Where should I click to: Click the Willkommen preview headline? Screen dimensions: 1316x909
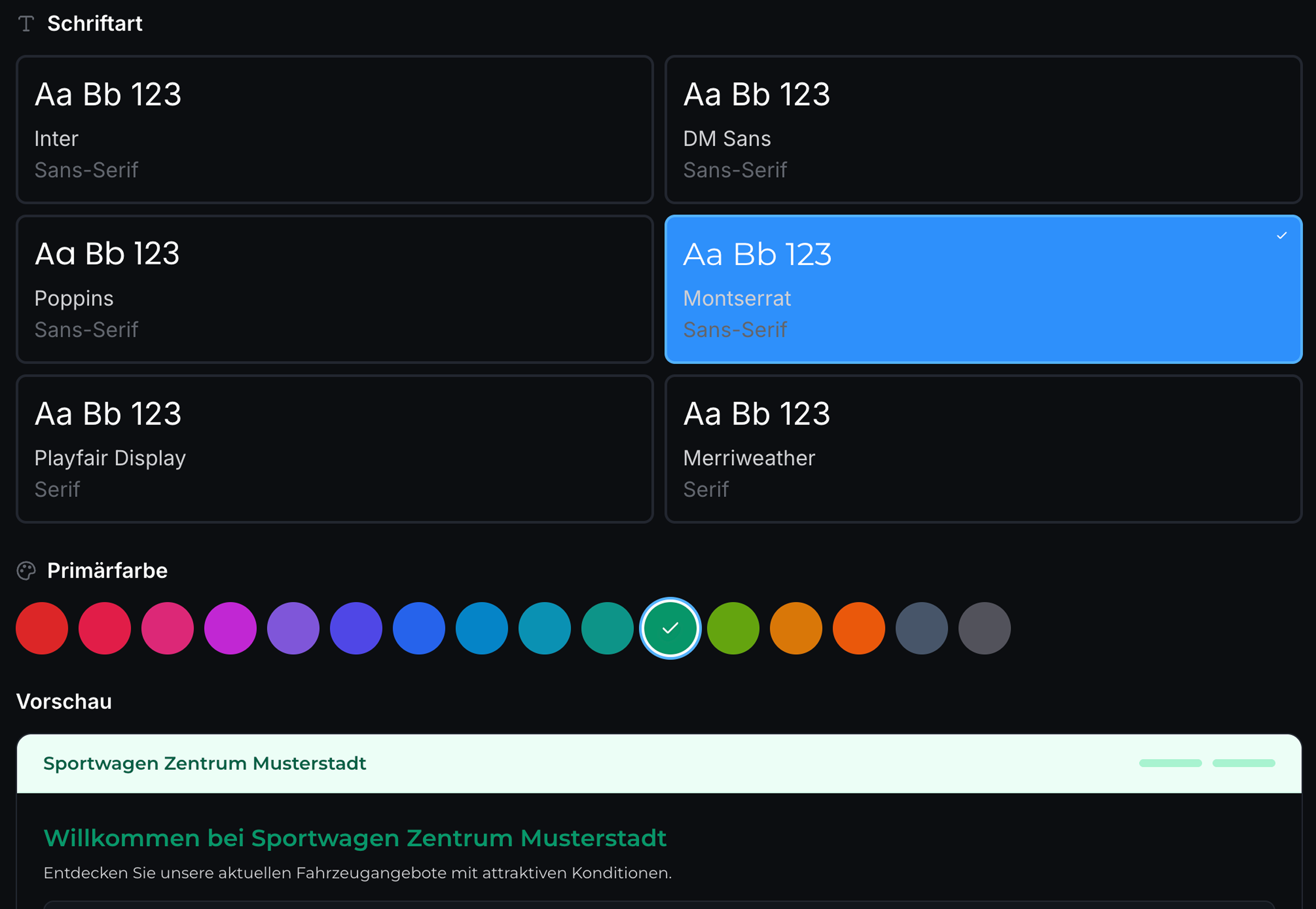click(355, 838)
